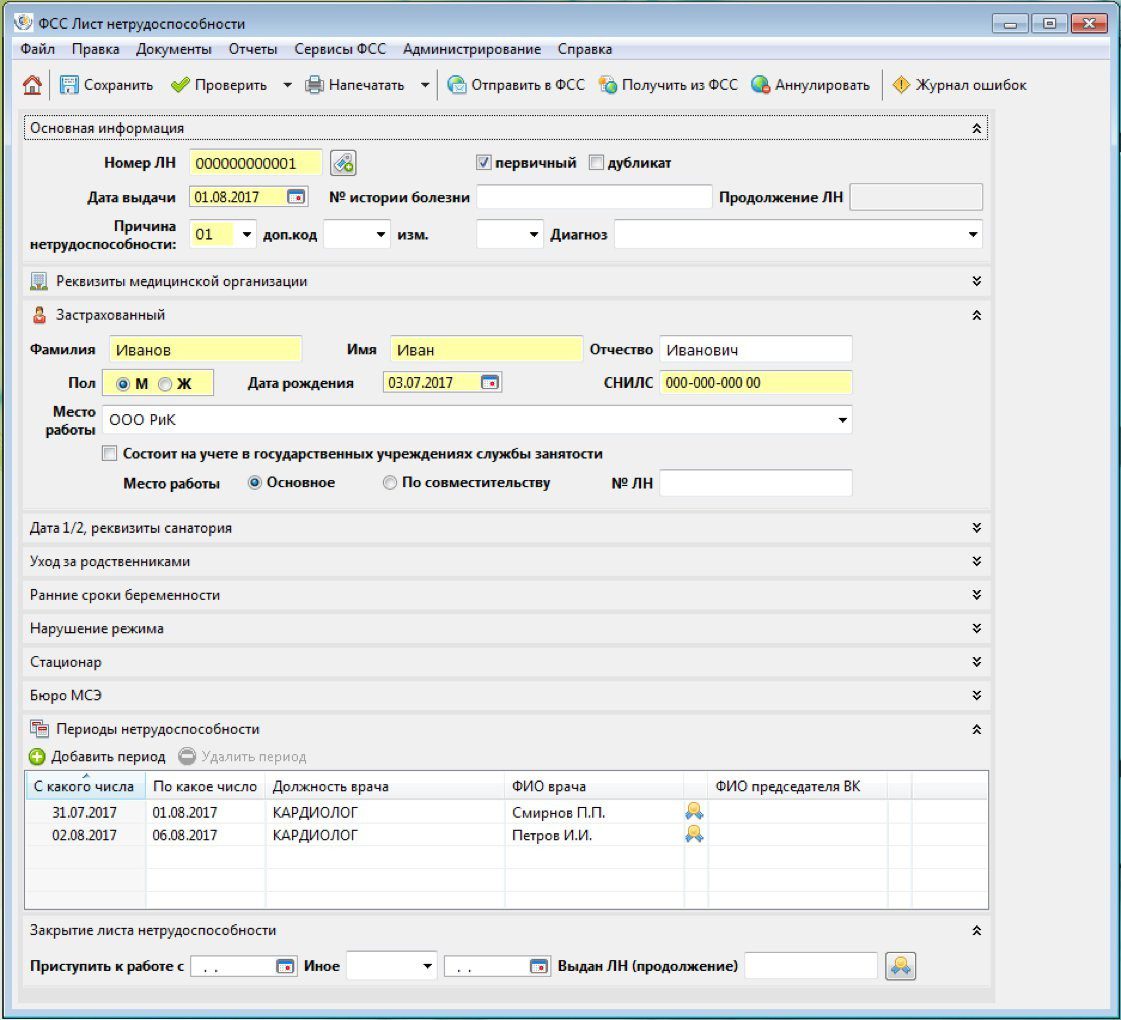Open the calendar picker for Дата выдачи

(x=297, y=197)
